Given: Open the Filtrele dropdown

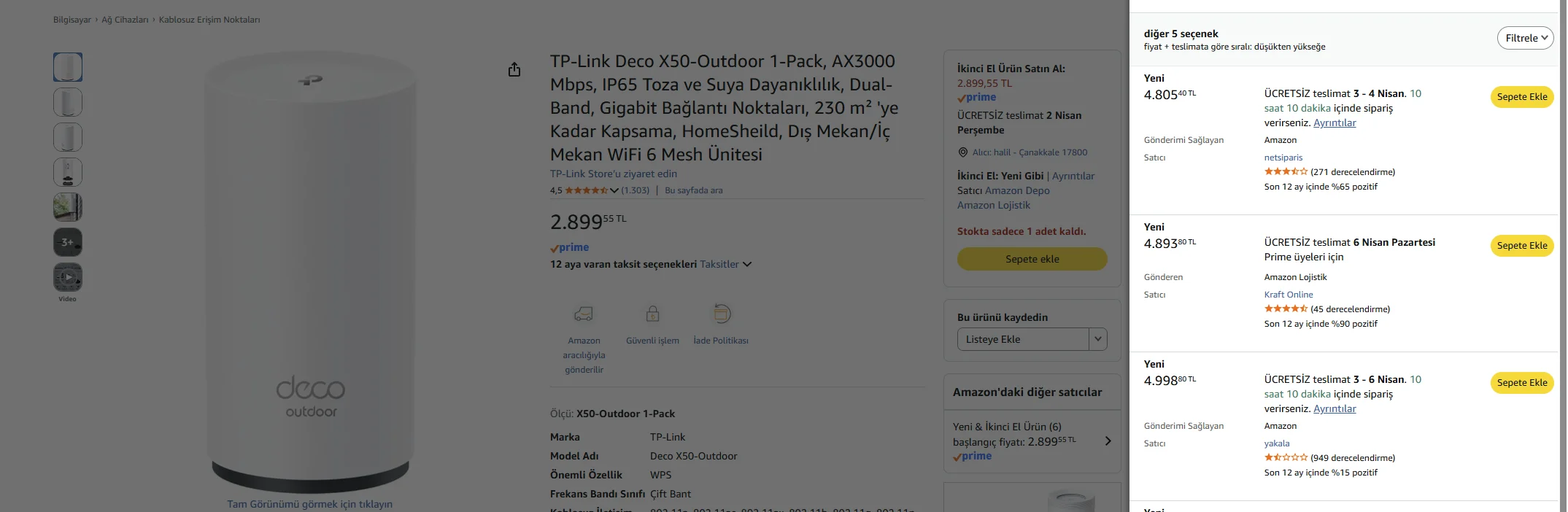Looking at the screenshot, I should [1525, 38].
